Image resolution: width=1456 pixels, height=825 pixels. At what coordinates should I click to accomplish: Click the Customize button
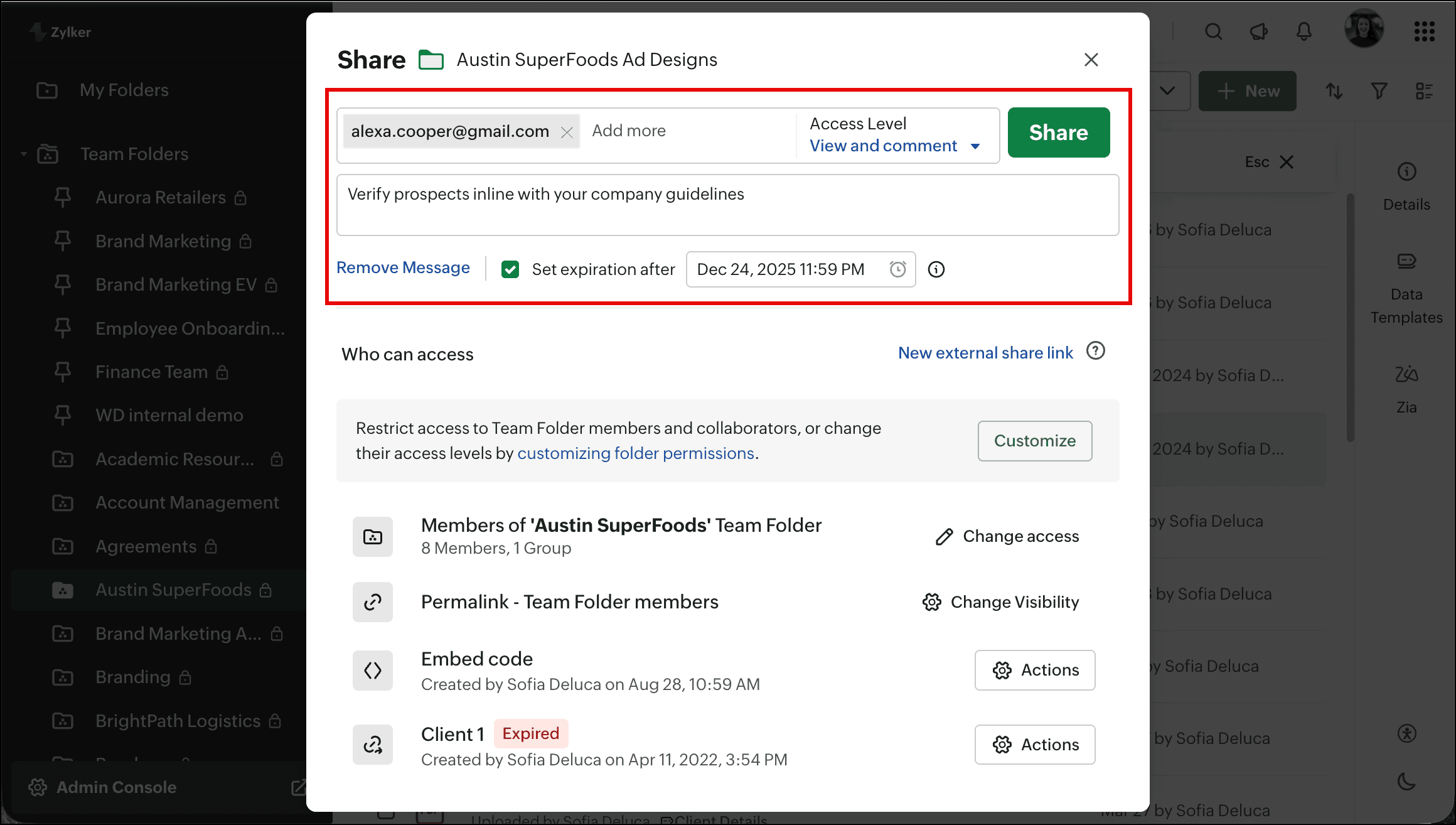[x=1034, y=441]
